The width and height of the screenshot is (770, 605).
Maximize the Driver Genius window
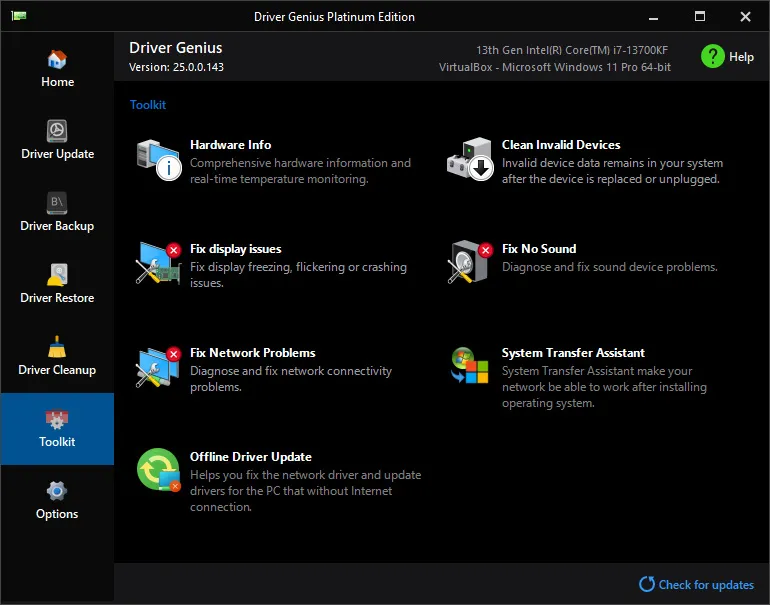(700, 17)
